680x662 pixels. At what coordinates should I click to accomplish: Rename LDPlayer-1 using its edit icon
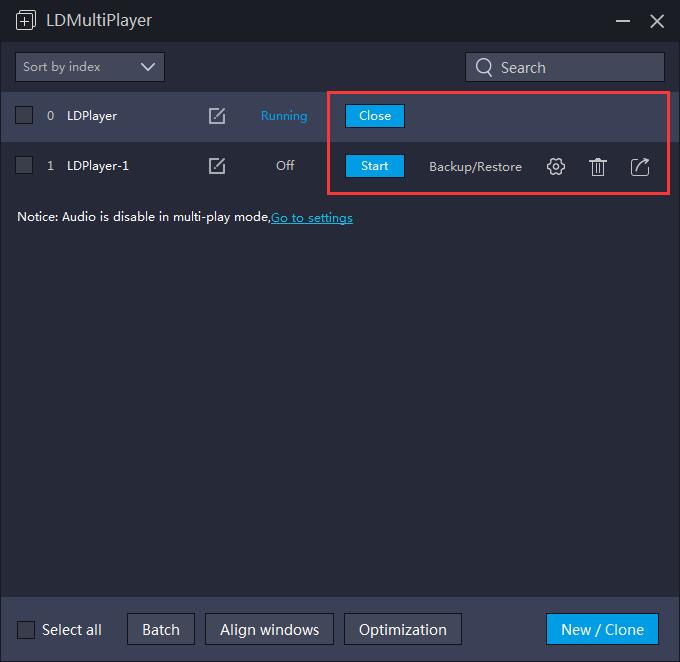[x=217, y=166]
